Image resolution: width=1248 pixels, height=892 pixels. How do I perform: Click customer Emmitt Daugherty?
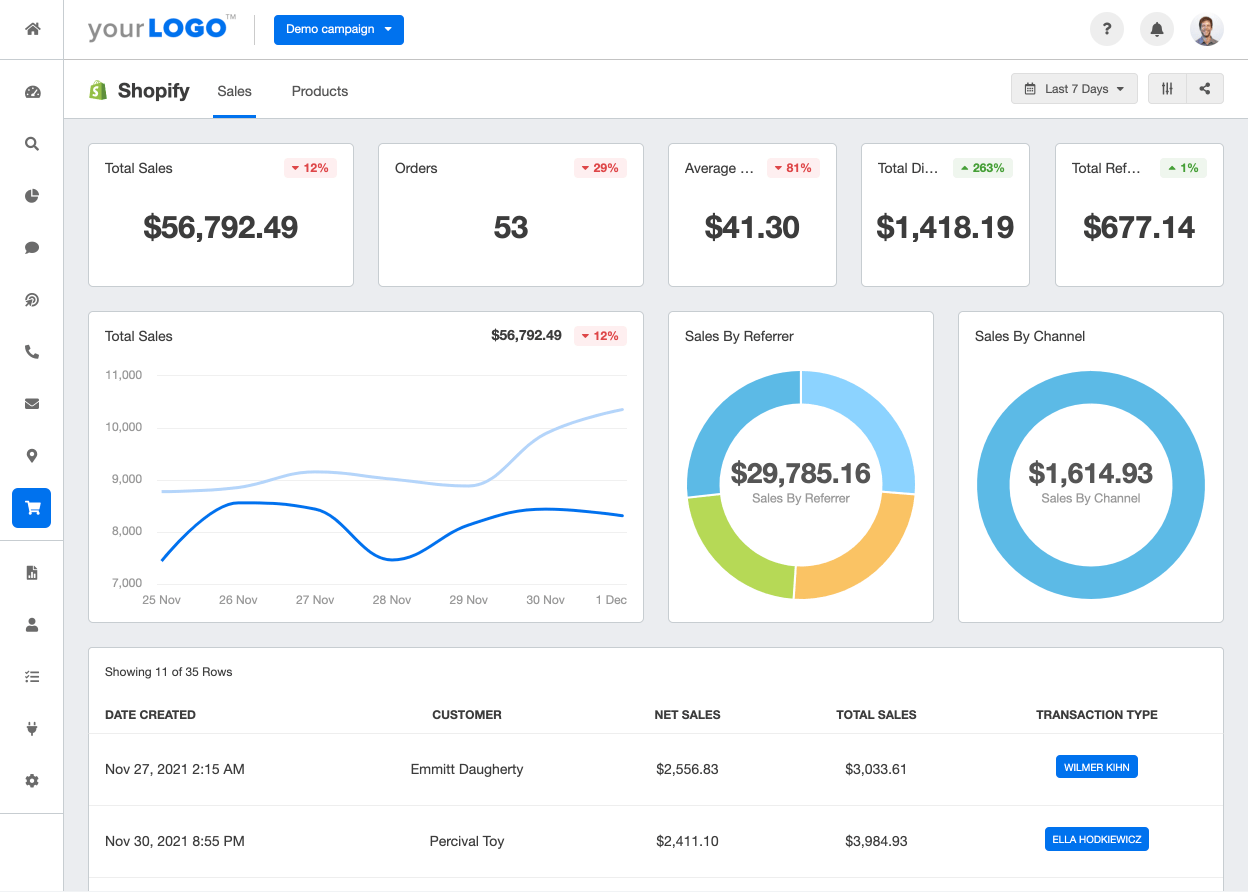coord(467,769)
